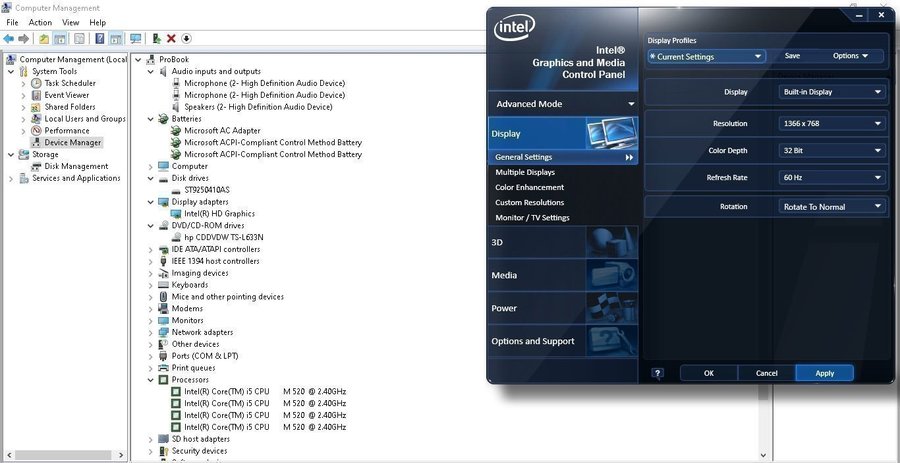Expand Services and Applications node
This screenshot has height=463, width=900.
(11, 178)
